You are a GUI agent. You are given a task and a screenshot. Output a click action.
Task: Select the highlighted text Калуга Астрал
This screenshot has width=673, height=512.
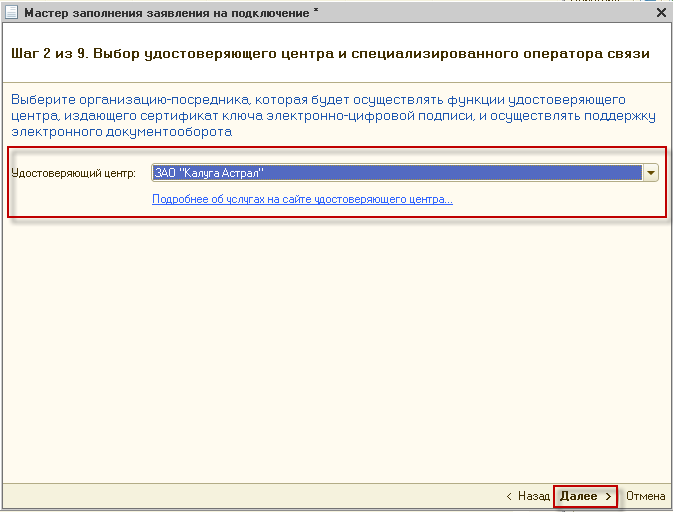click(220, 173)
